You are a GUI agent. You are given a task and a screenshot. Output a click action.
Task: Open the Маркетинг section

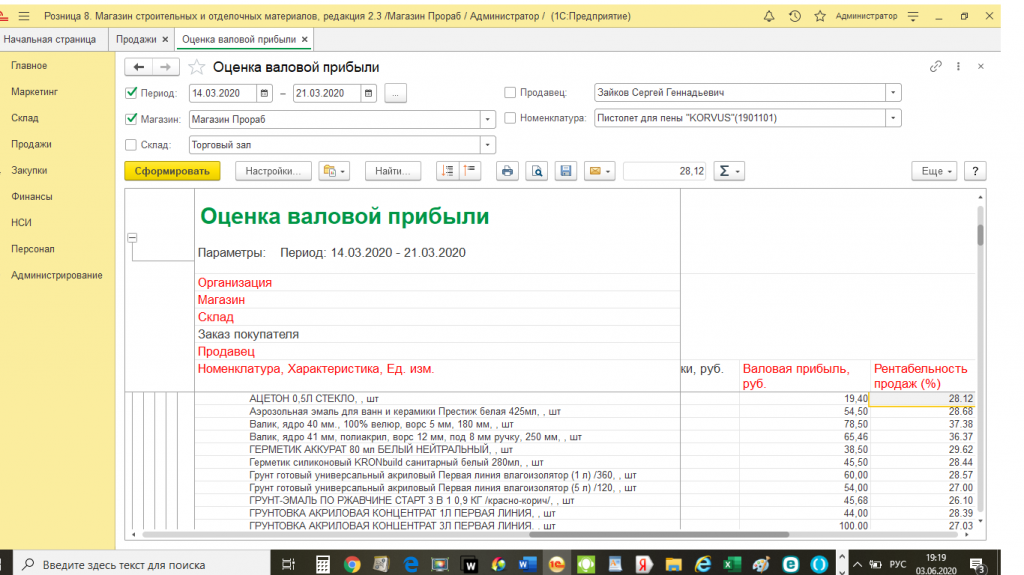[x=34, y=91]
